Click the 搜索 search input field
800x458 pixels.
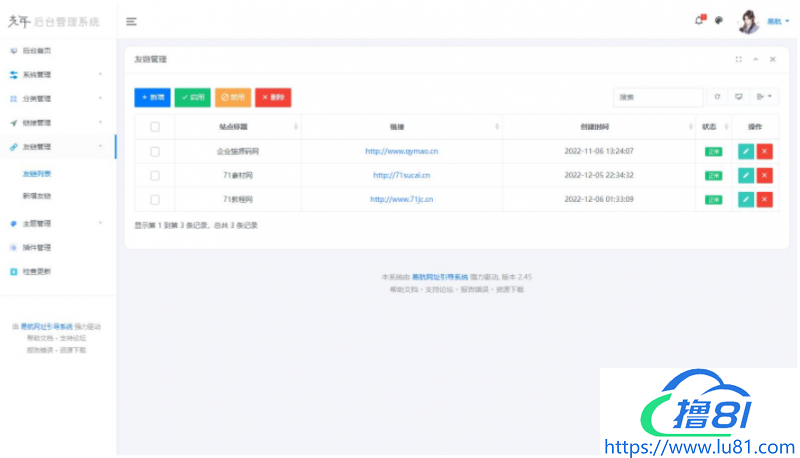click(658, 97)
